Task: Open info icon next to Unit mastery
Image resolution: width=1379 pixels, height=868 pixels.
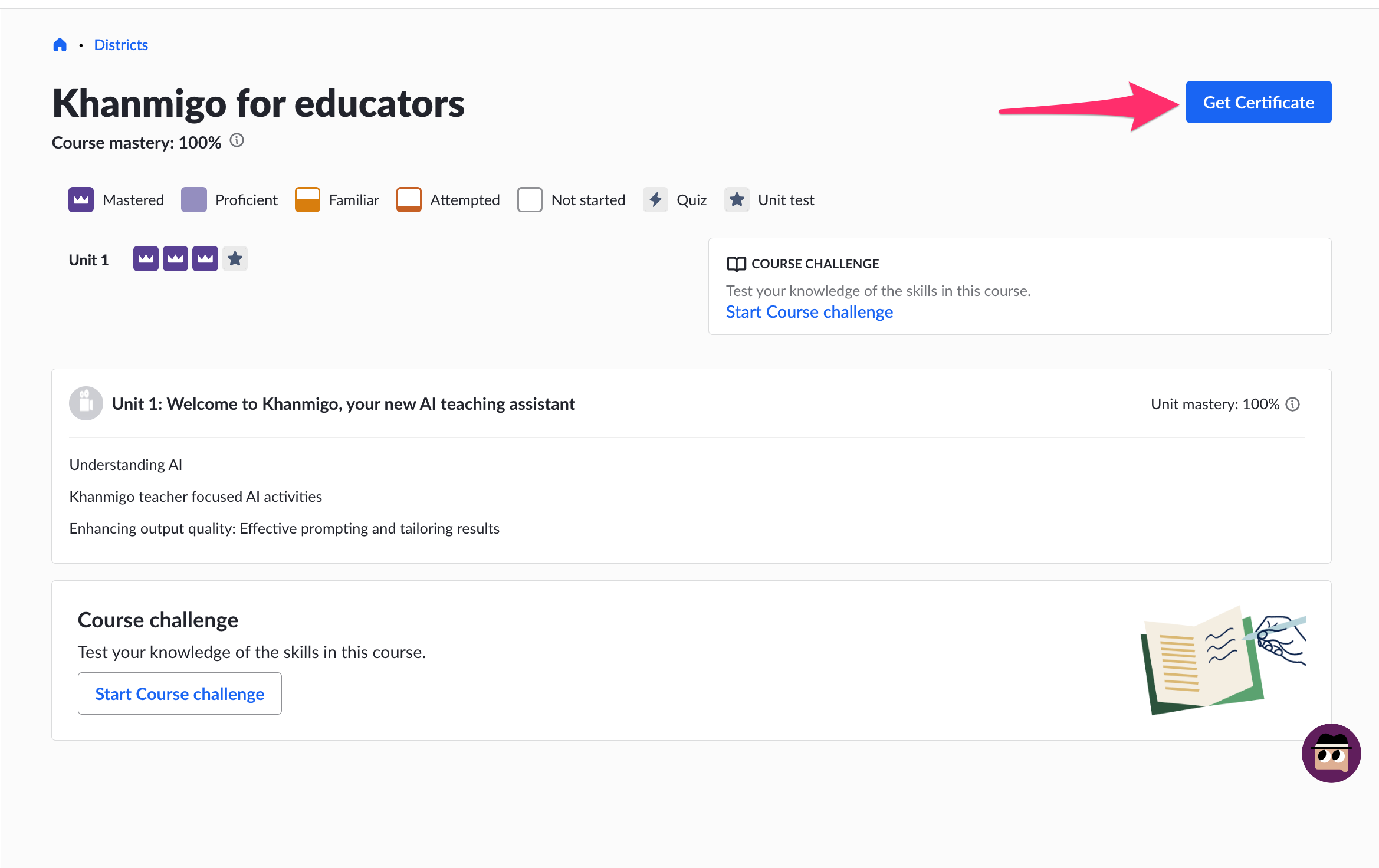Action: coord(1293,404)
